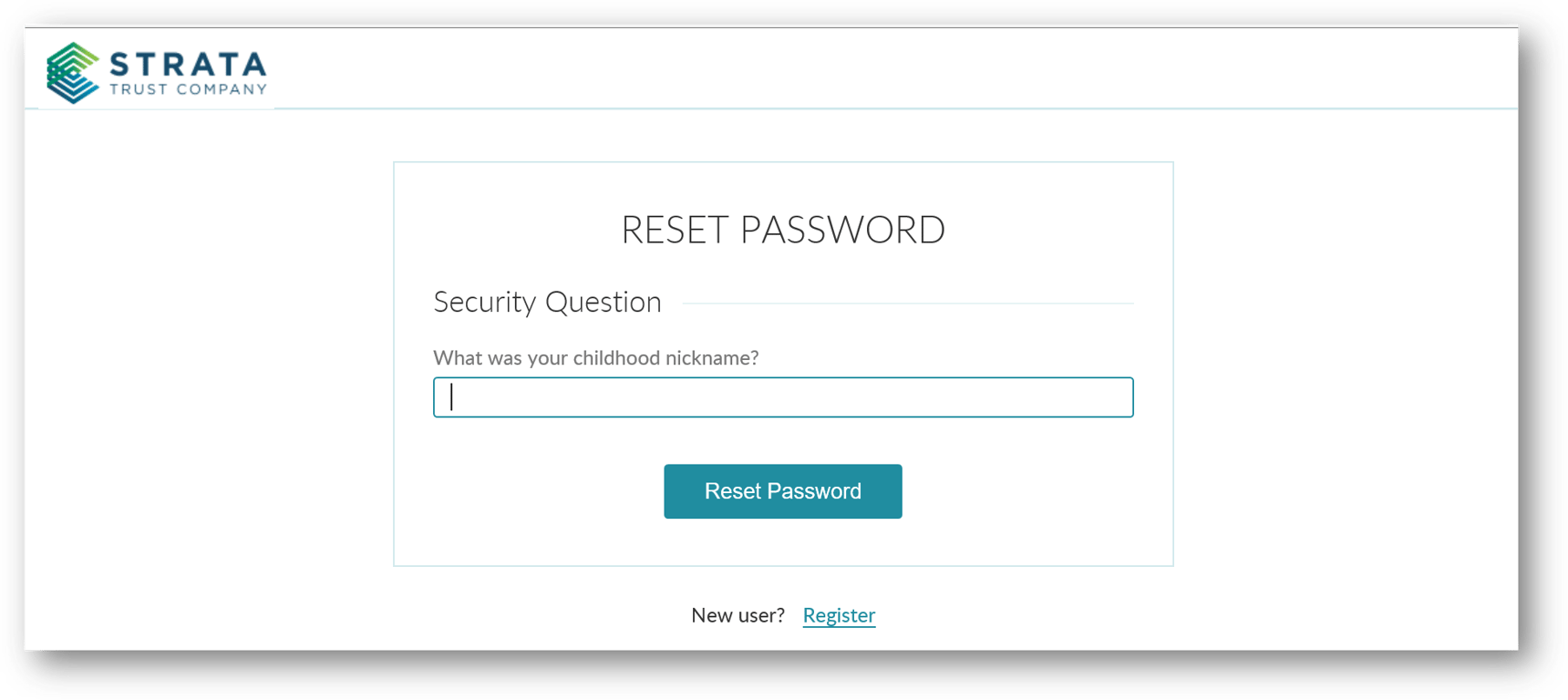Viewport: 1568px width, 700px height.
Task: Begin account registration via underlined Register text
Action: (839, 615)
